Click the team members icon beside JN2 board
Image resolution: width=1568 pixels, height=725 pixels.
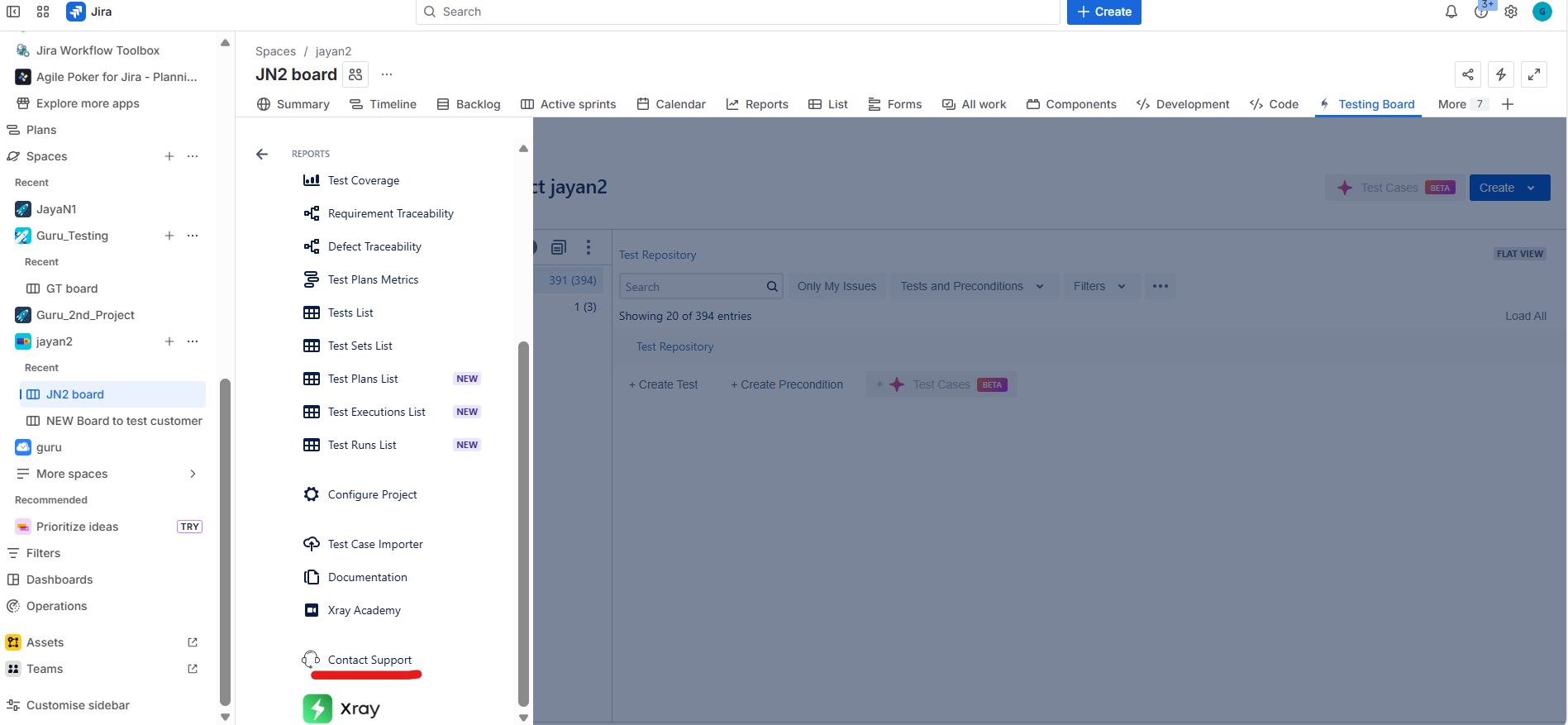(355, 74)
